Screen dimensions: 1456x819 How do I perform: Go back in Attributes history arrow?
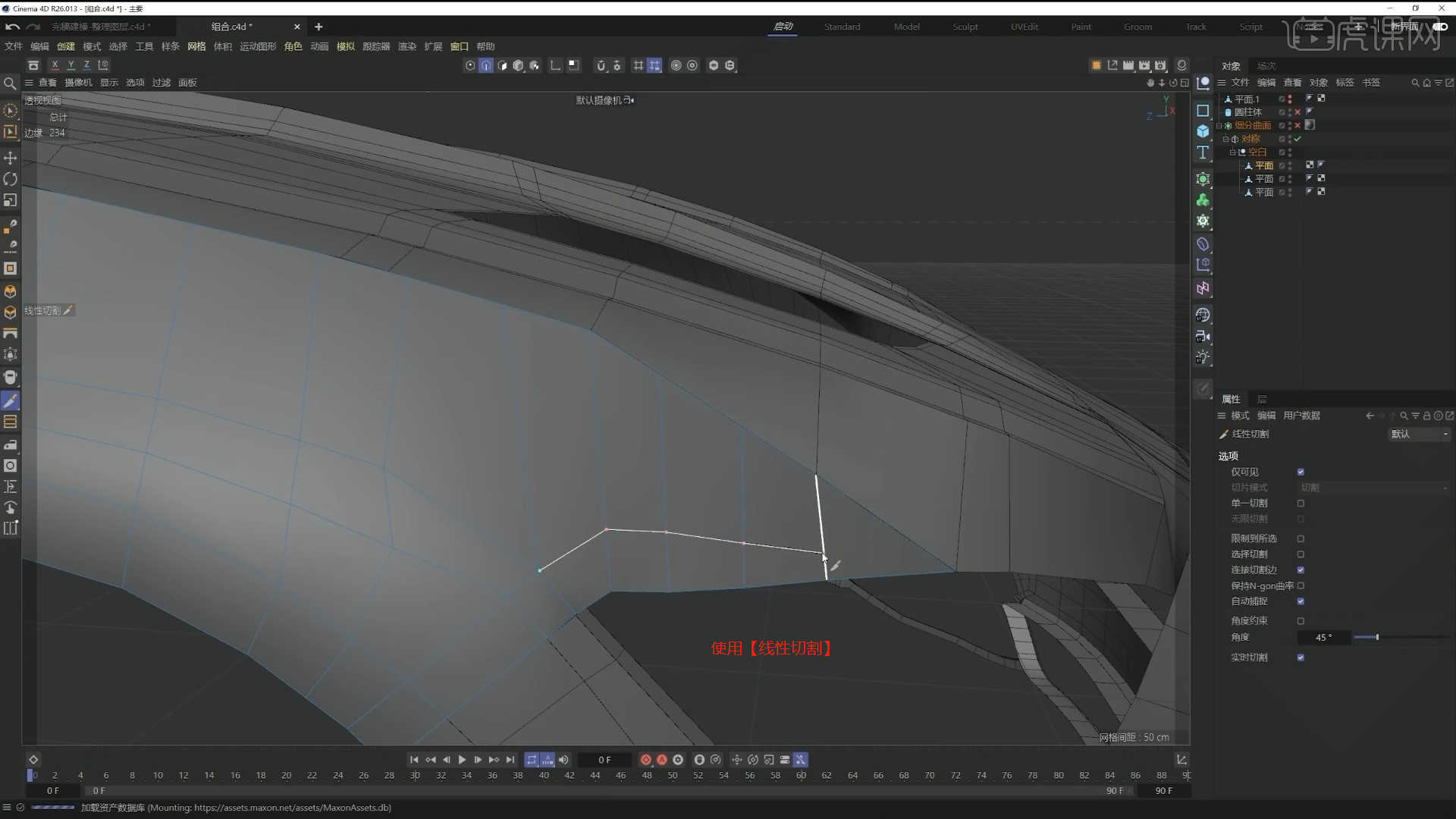click(1370, 416)
